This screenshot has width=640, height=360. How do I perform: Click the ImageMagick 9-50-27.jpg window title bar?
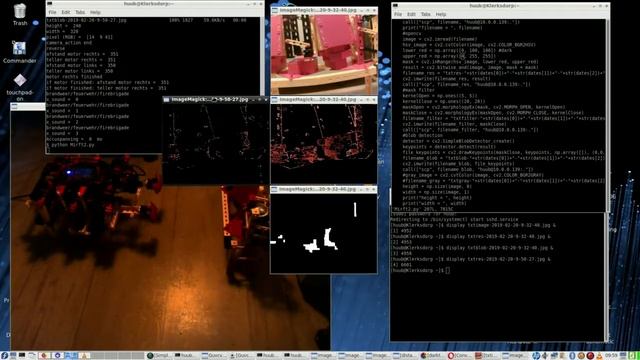click(x=216, y=99)
